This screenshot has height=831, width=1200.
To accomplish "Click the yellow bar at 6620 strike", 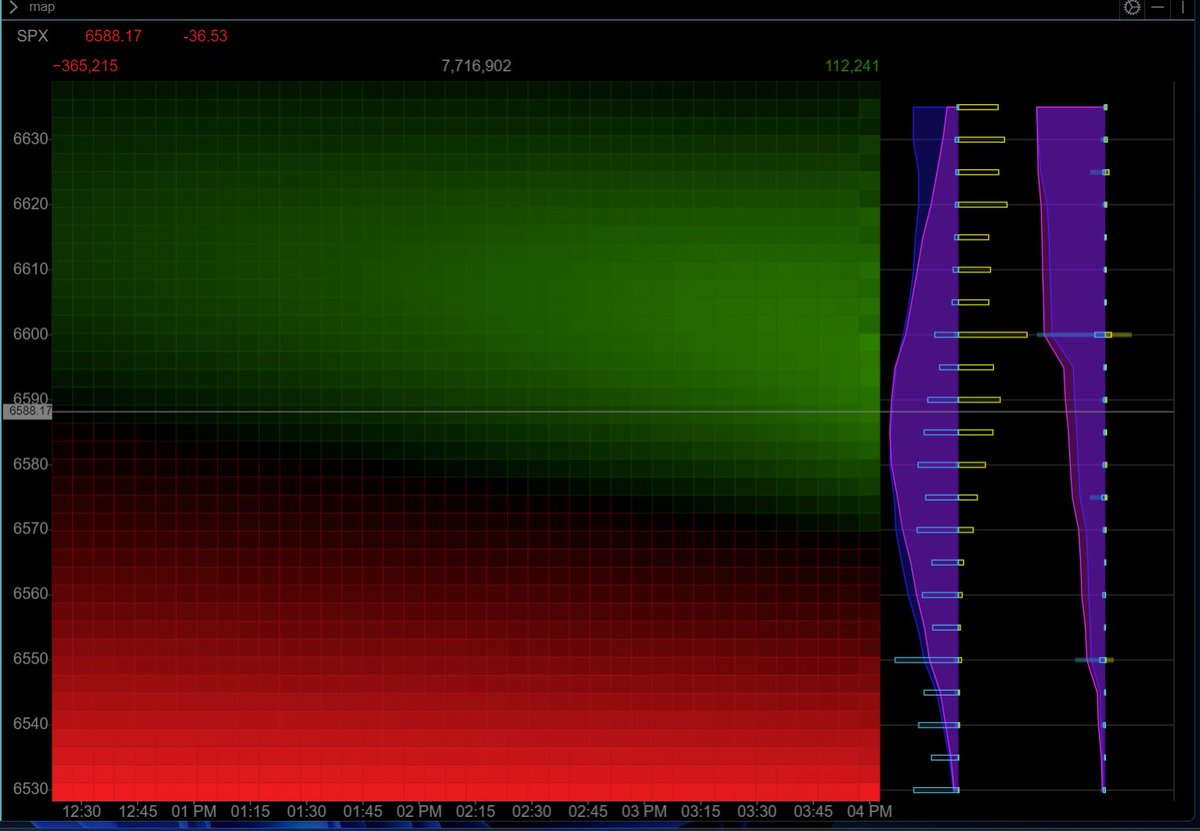I will [982, 204].
